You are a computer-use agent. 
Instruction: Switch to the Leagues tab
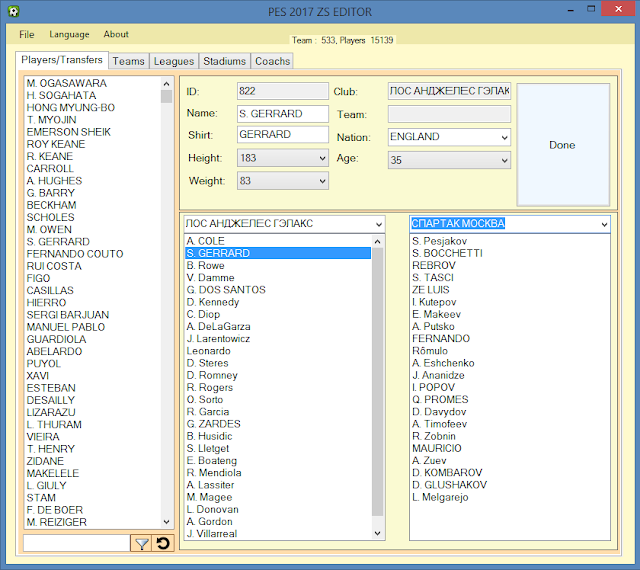174,61
